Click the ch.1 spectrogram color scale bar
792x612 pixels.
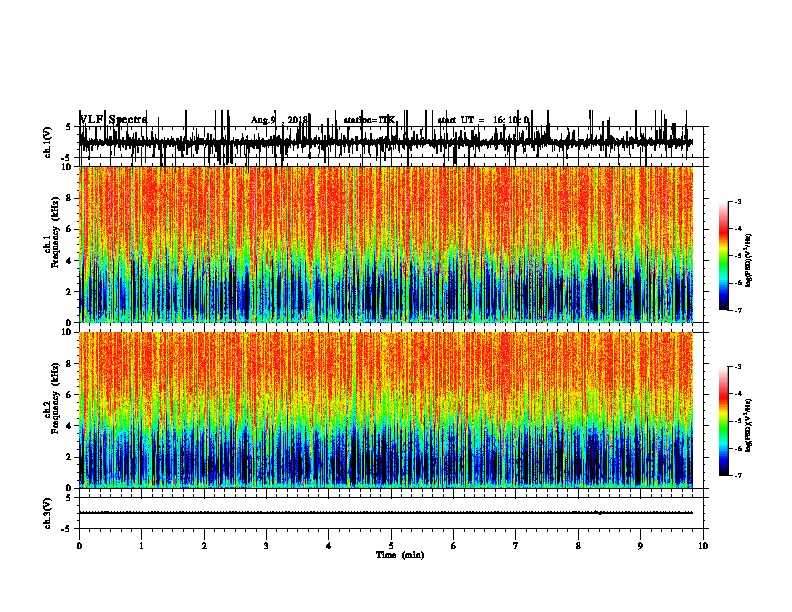coord(724,256)
